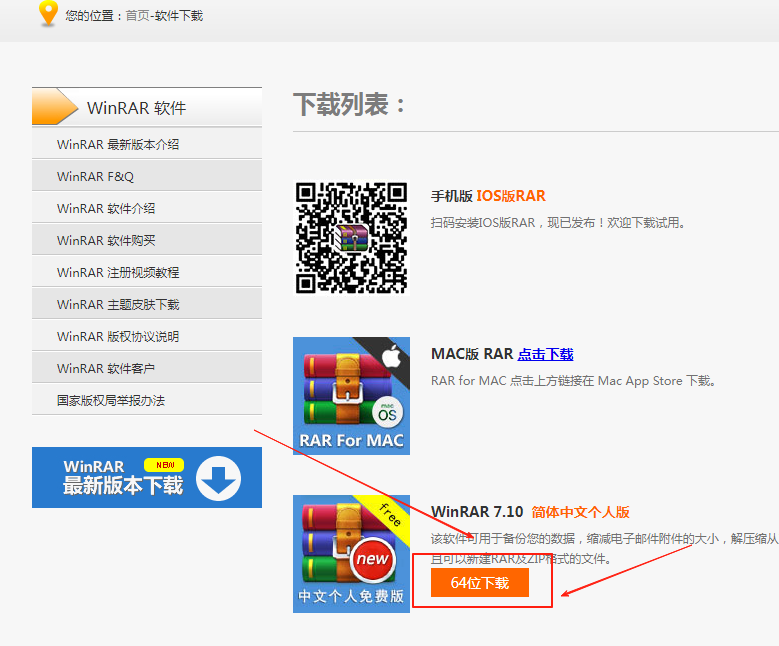Click the 扫码安装IOS版RAR description text
Image resolution: width=779 pixels, height=646 pixels.
[558, 223]
